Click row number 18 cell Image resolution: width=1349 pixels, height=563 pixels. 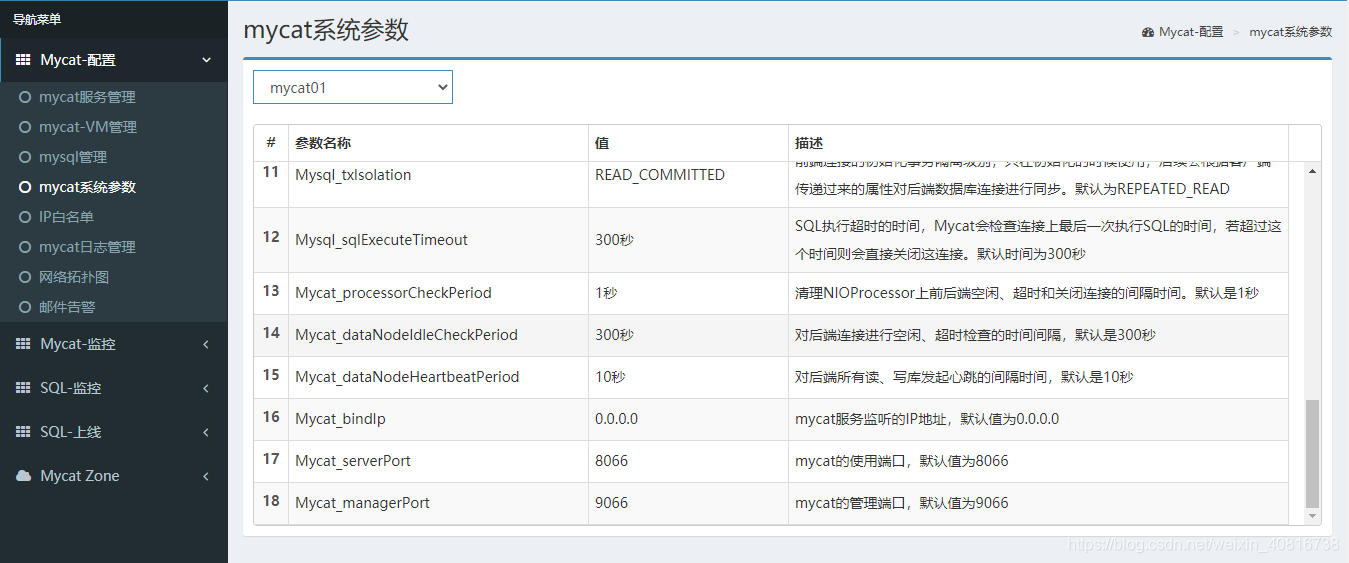point(271,503)
